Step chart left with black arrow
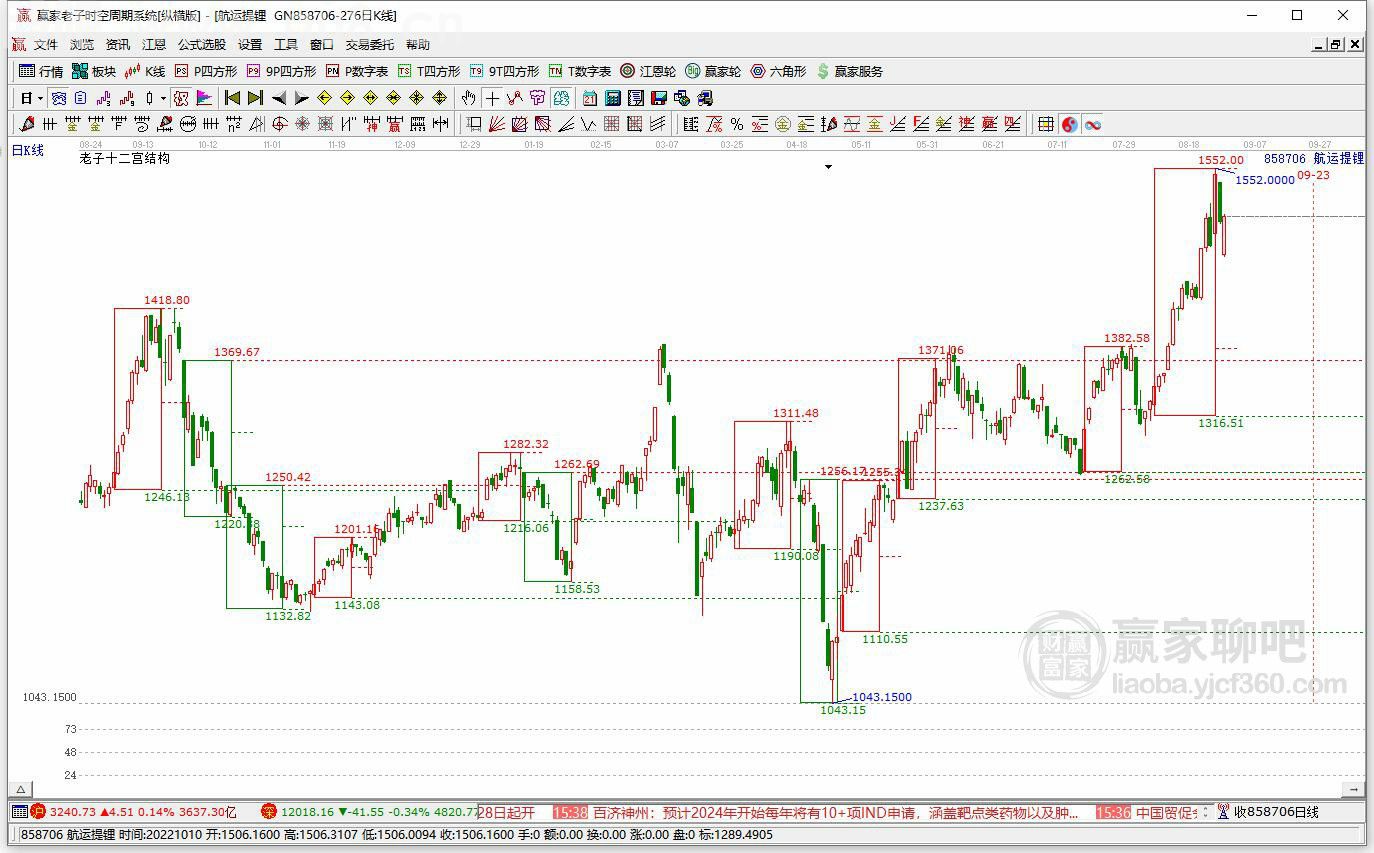 pyautogui.click(x=279, y=98)
